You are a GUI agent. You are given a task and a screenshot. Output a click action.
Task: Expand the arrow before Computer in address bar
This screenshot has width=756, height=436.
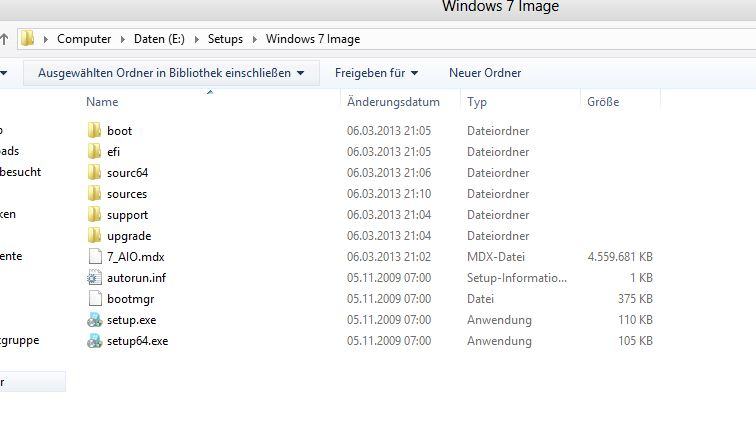tap(46, 39)
